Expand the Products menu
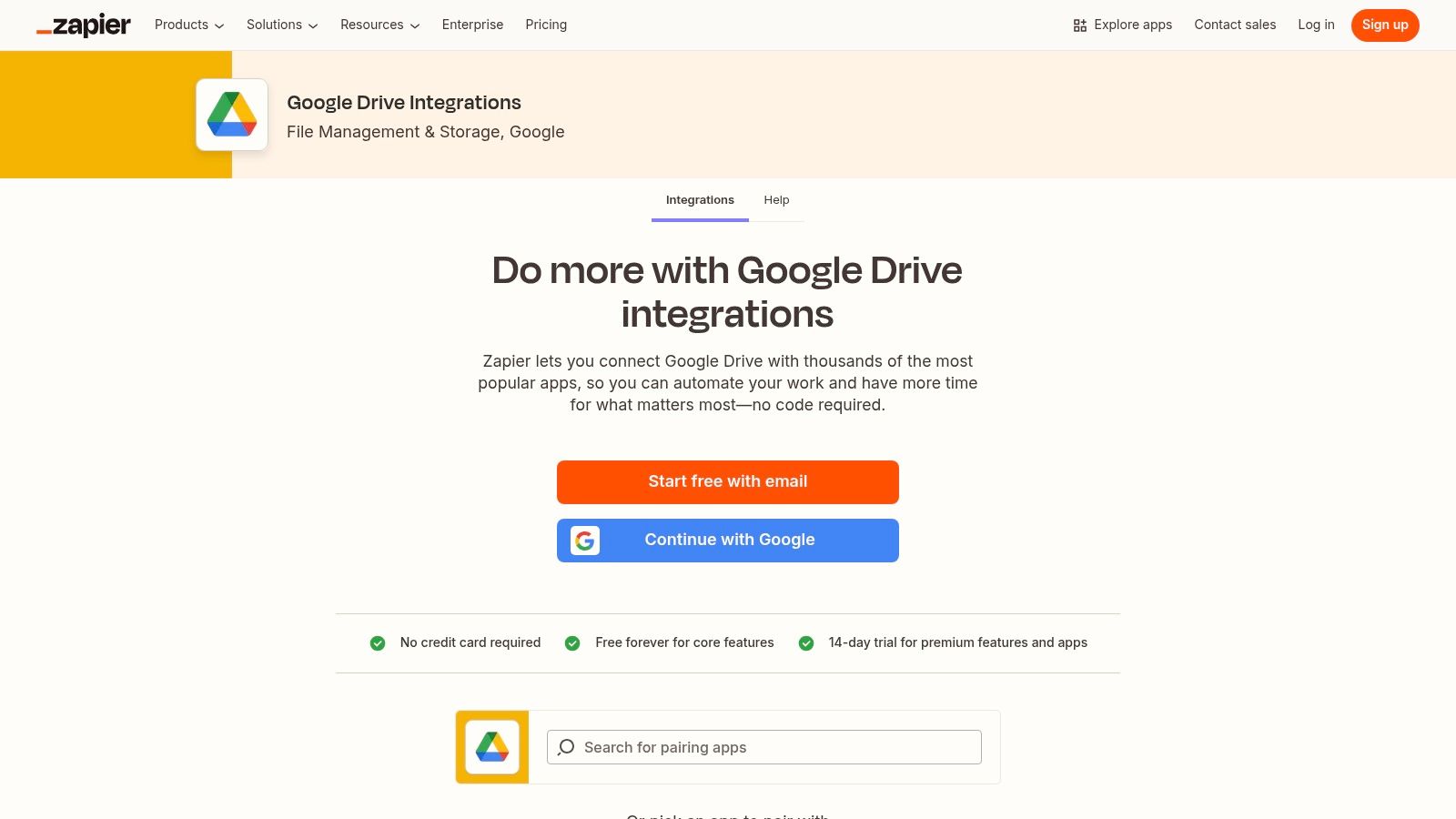The image size is (1456, 819). [189, 25]
